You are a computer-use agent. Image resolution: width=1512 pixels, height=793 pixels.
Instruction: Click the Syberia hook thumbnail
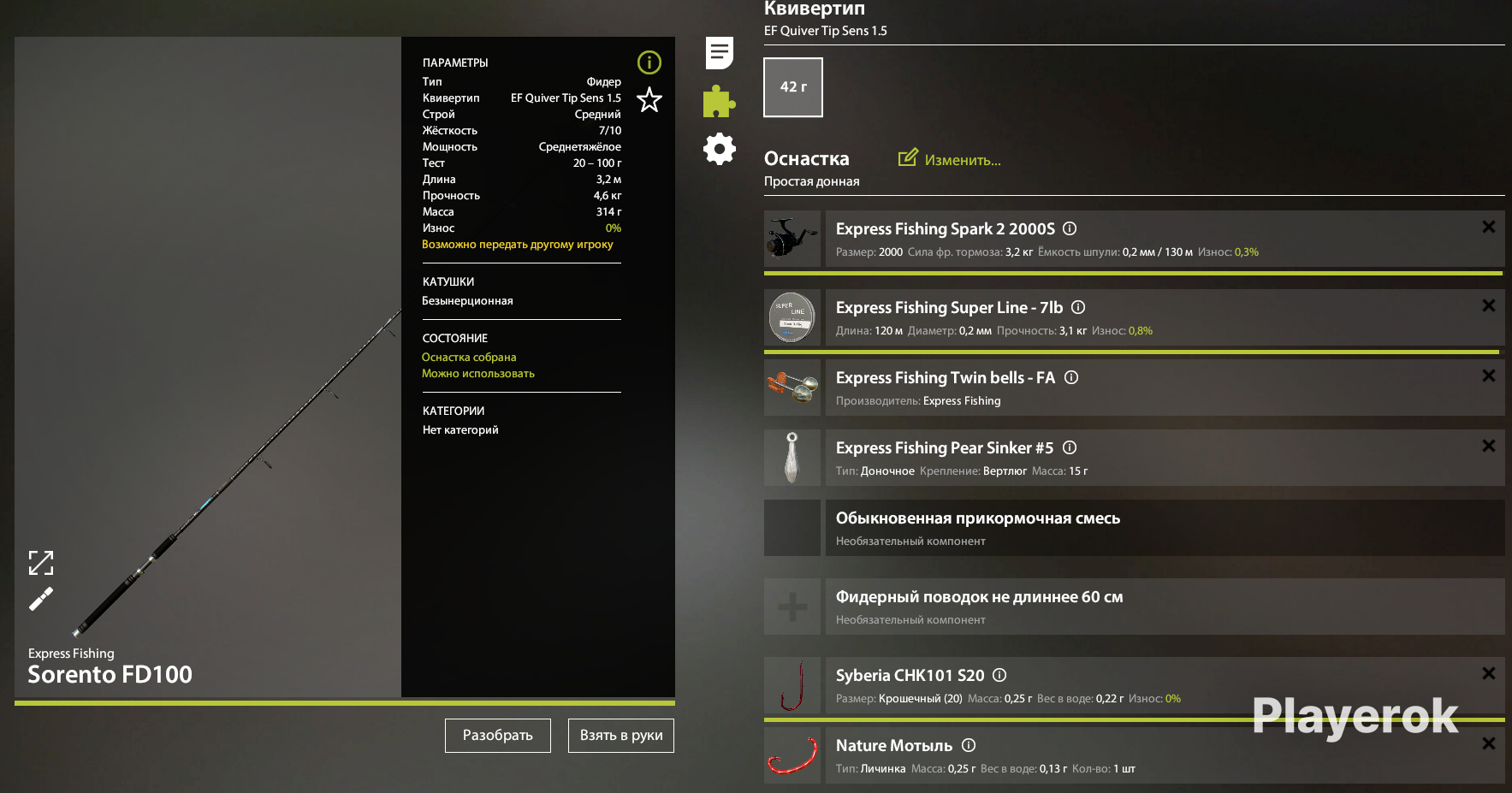[x=792, y=685]
